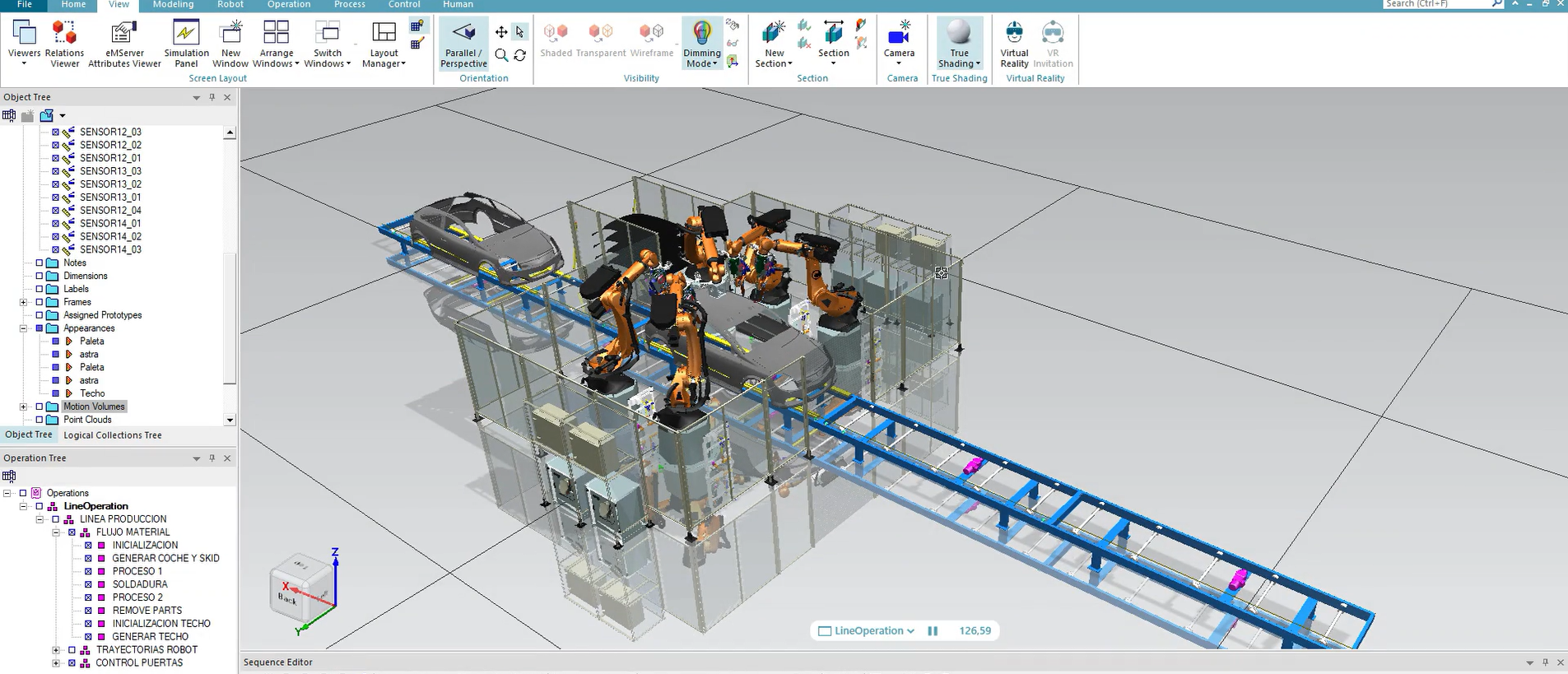This screenshot has width=1568, height=674.
Task: Open a New Window
Action: [x=230, y=43]
